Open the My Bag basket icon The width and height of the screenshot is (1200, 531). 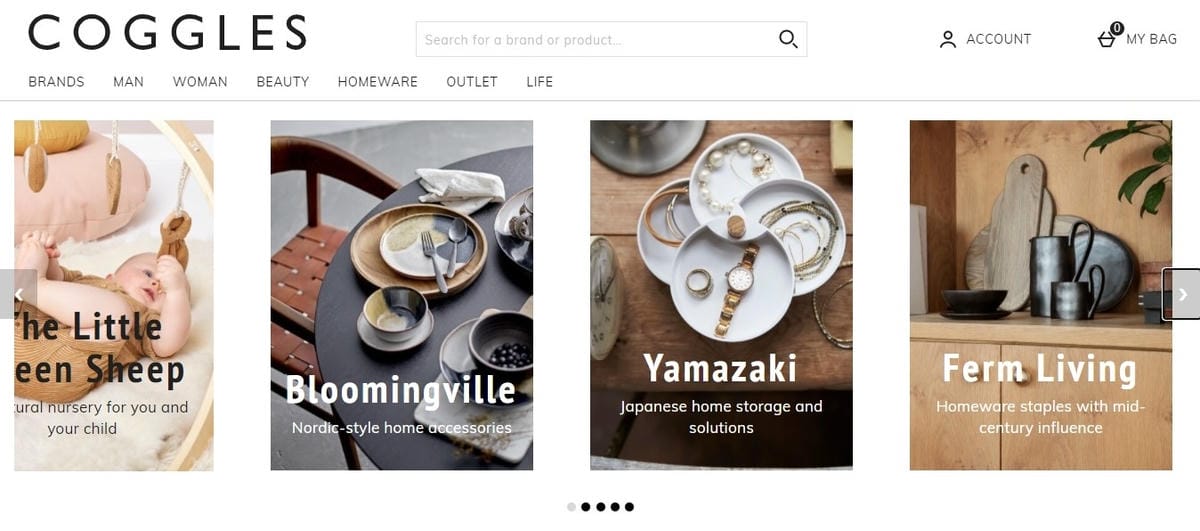click(1107, 39)
